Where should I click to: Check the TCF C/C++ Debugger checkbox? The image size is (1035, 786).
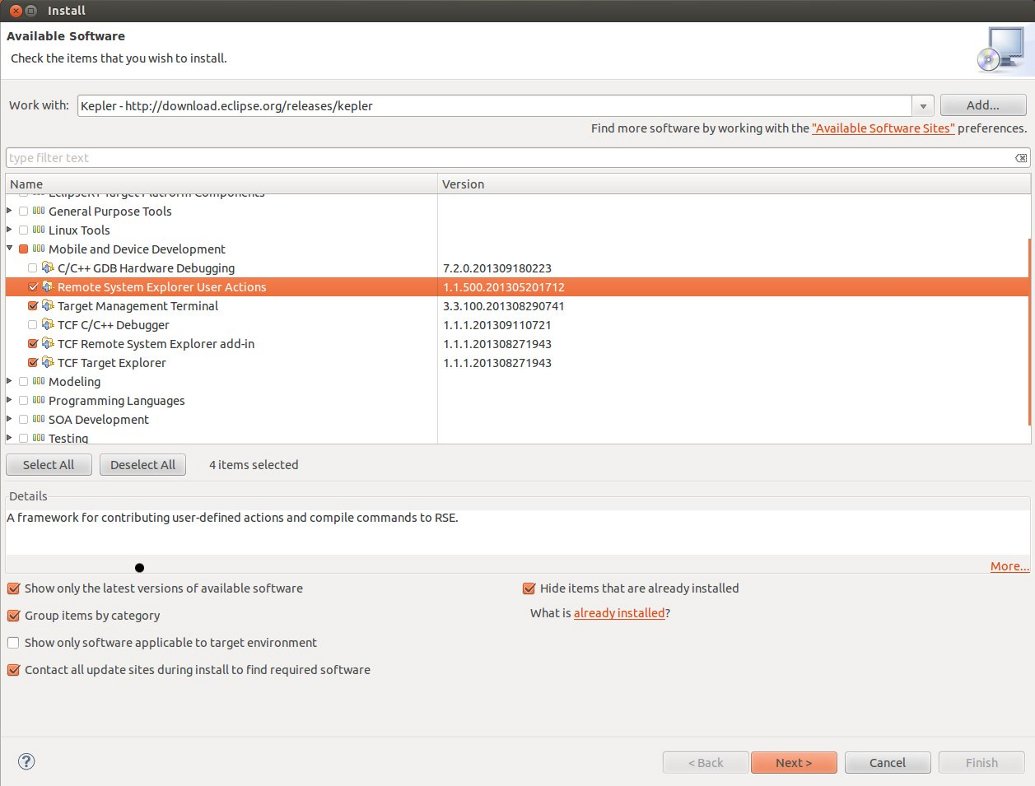click(33, 325)
